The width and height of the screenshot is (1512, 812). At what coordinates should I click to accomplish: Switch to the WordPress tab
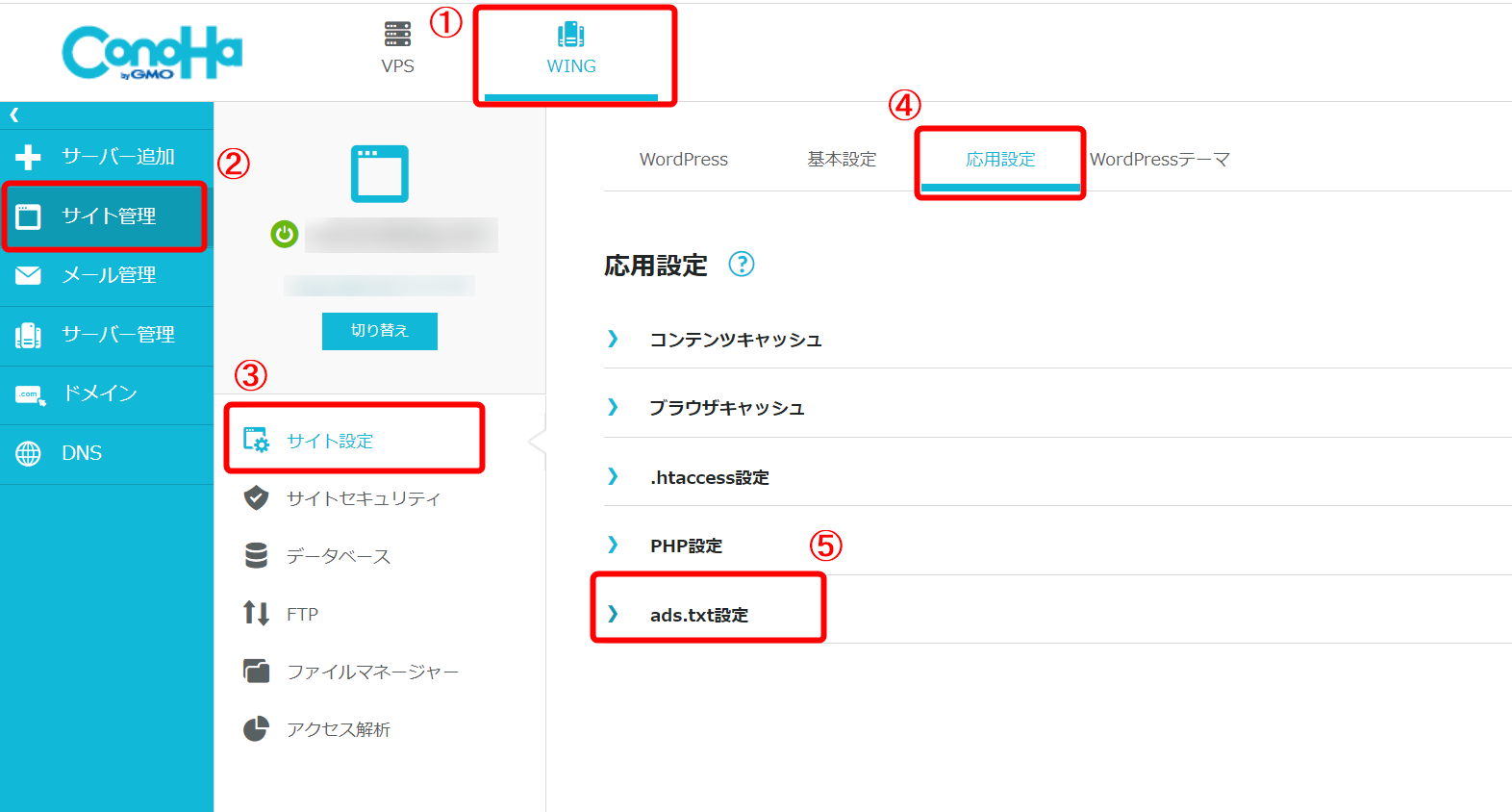coord(684,160)
